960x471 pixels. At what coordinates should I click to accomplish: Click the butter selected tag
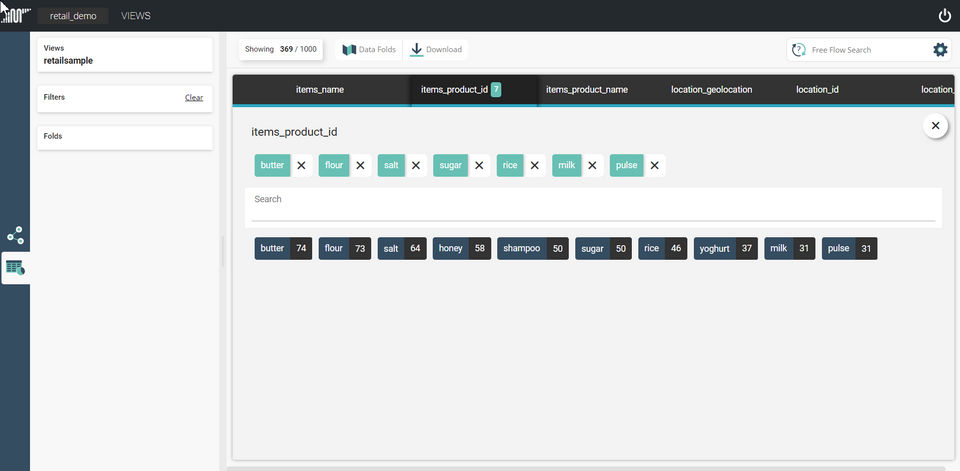point(272,165)
